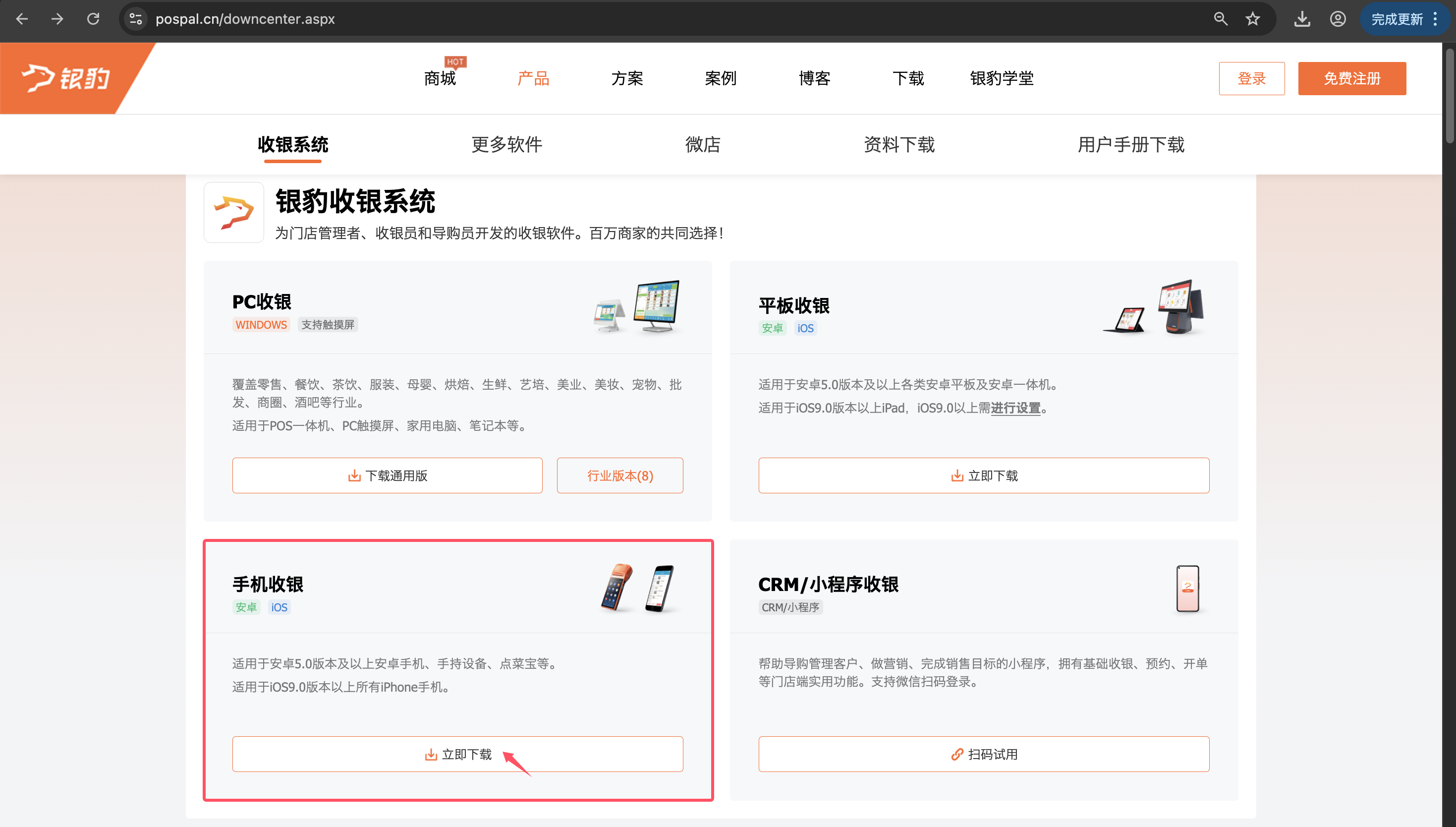Go back with the browser back arrow
The width and height of the screenshot is (1456, 827).
click(x=22, y=19)
